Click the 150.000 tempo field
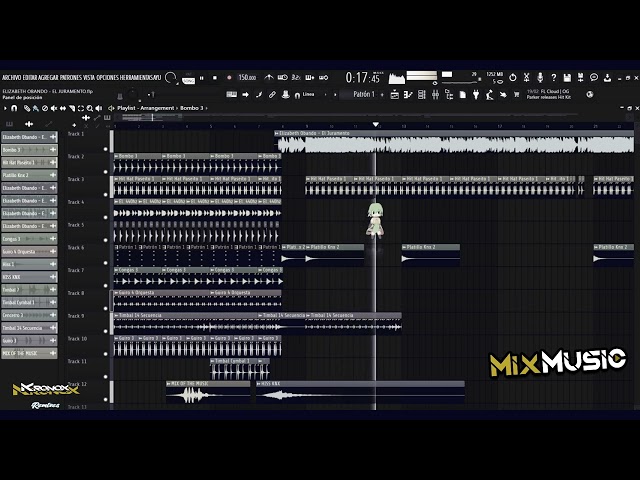Screen dimensions: 640x480 (247, 77)
